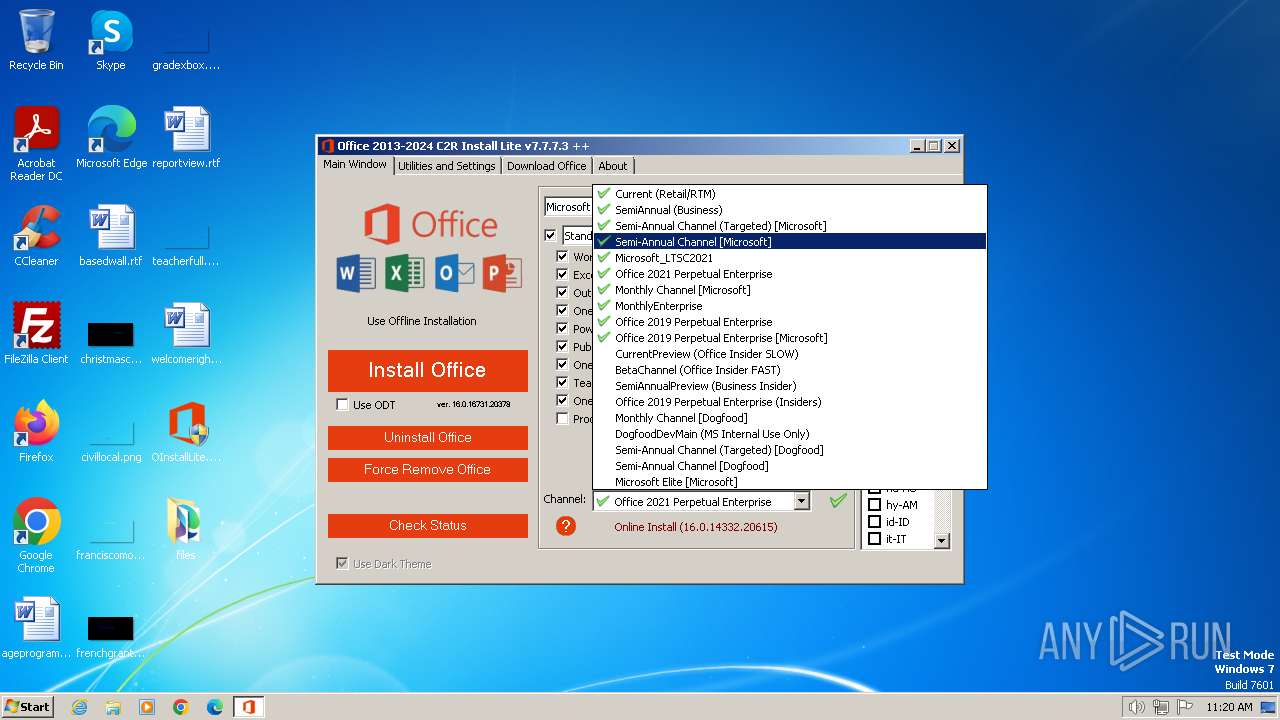Open ageprogram... document icon
Image resolution: width=1280 pixels, height=720 pixels.
36,628
